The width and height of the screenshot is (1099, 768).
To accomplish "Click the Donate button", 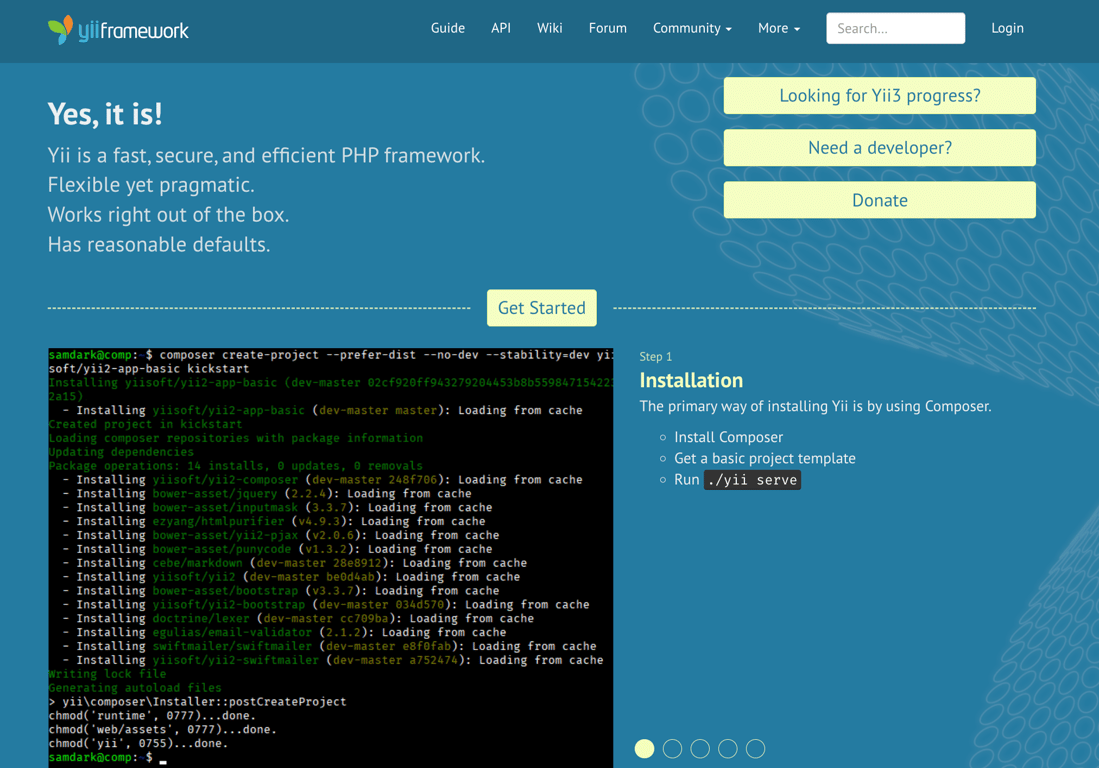I will point(880,200).
